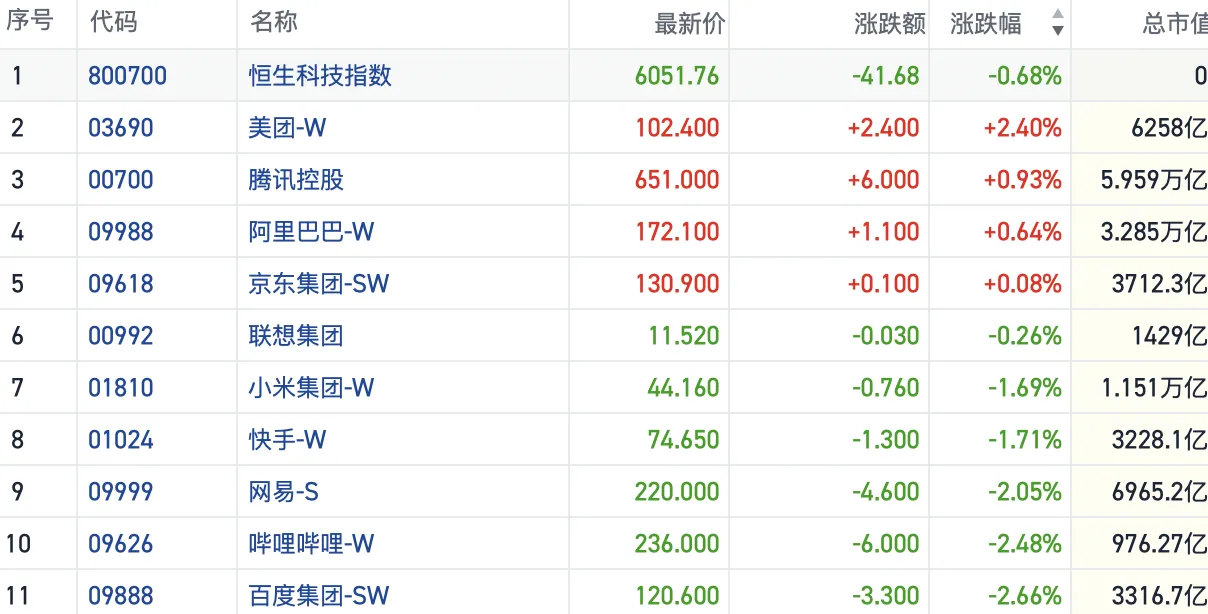Viewport: 1208px width, 614px height.
Task: Click 百度集团-SW price 120.600 cell
Action: pos(677,596)
